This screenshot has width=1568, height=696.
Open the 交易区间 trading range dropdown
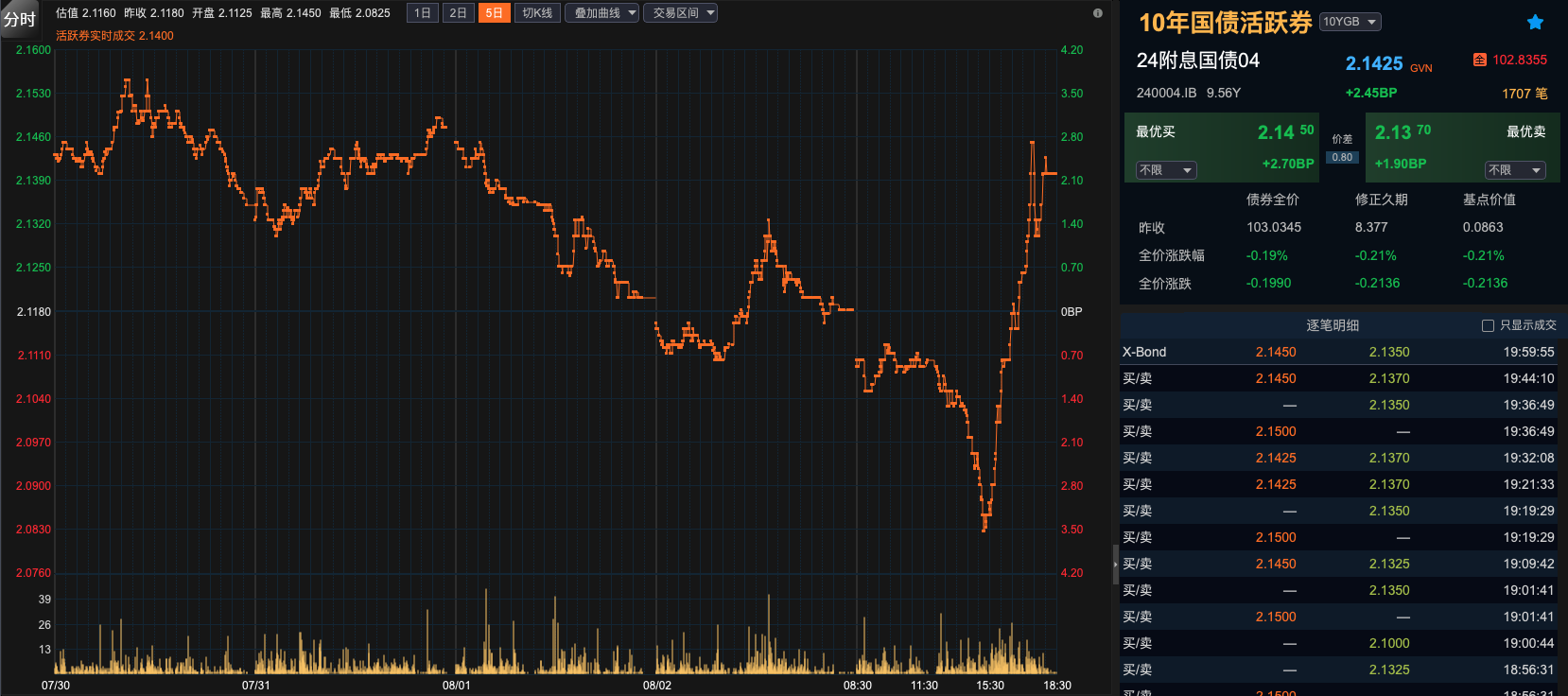click(x=680, y=13)
